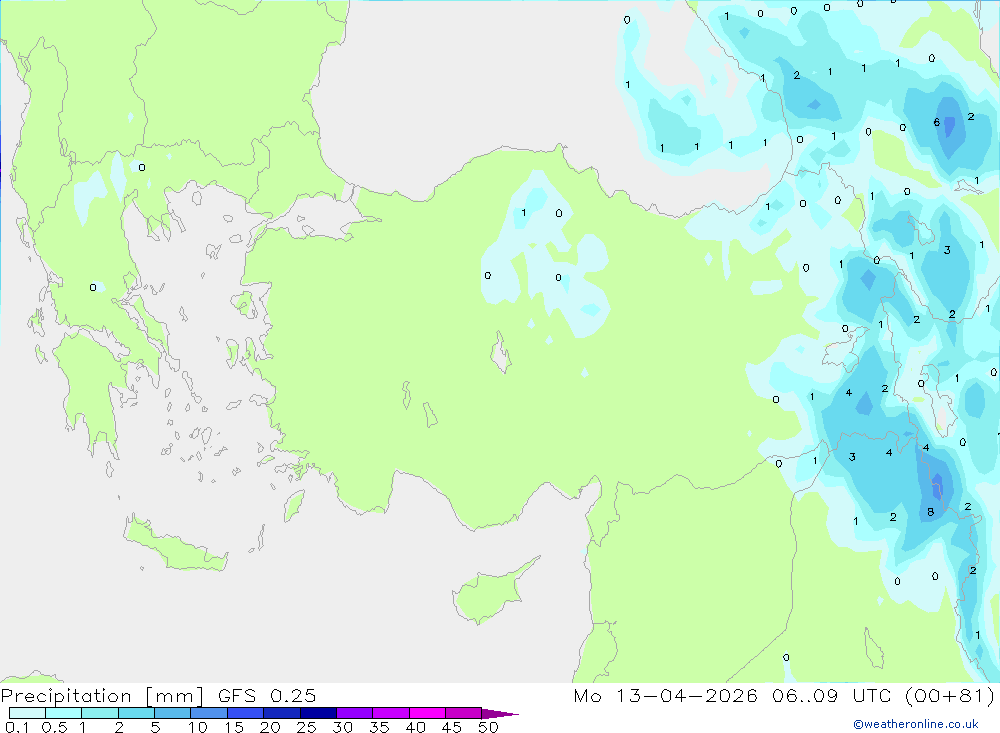Click the "Precipitation [mm]" title text
The width and height of the screenshot is (1000, 733).
click(x=102, y=696)
